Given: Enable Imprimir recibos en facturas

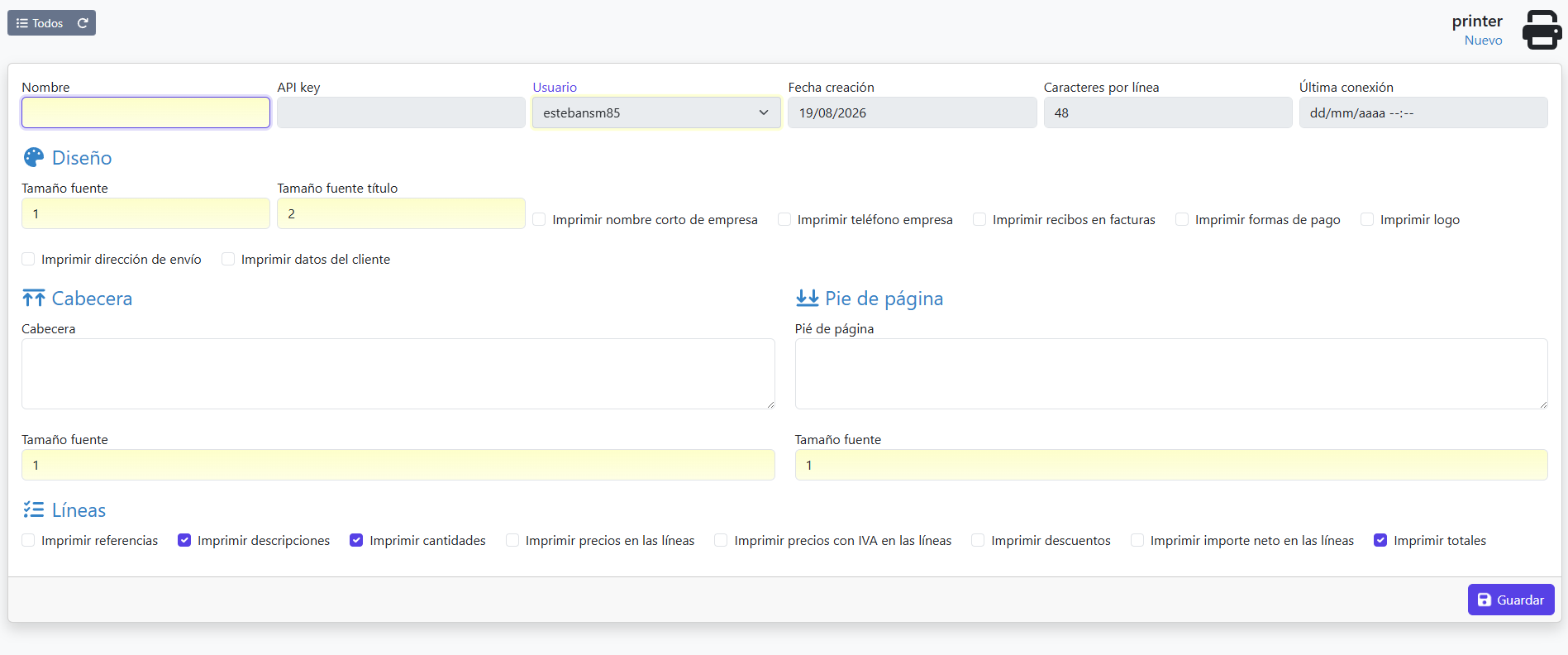Looking at the screenshot, I should 979,219.
